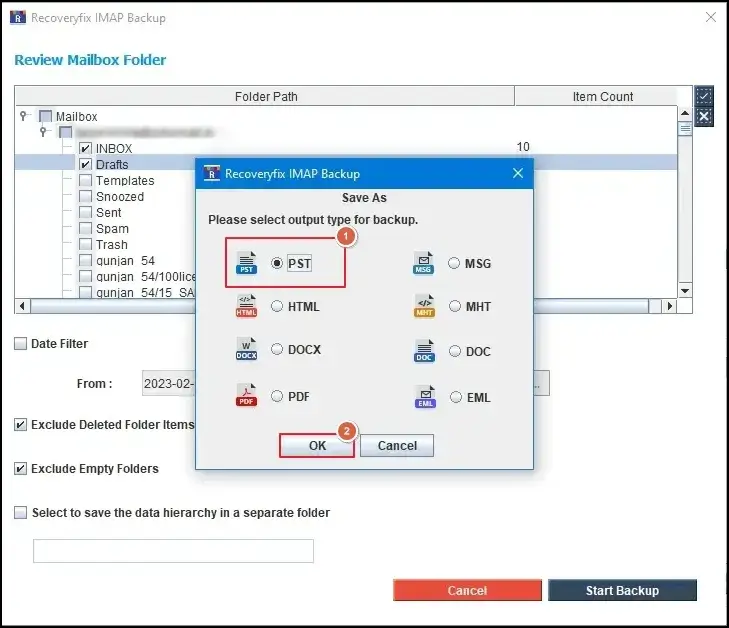Image resolution: width=729 pixels, height=628 pixels.
Task: Check the Snoozed folder checkbox
Action: click(x=85, y=196)
